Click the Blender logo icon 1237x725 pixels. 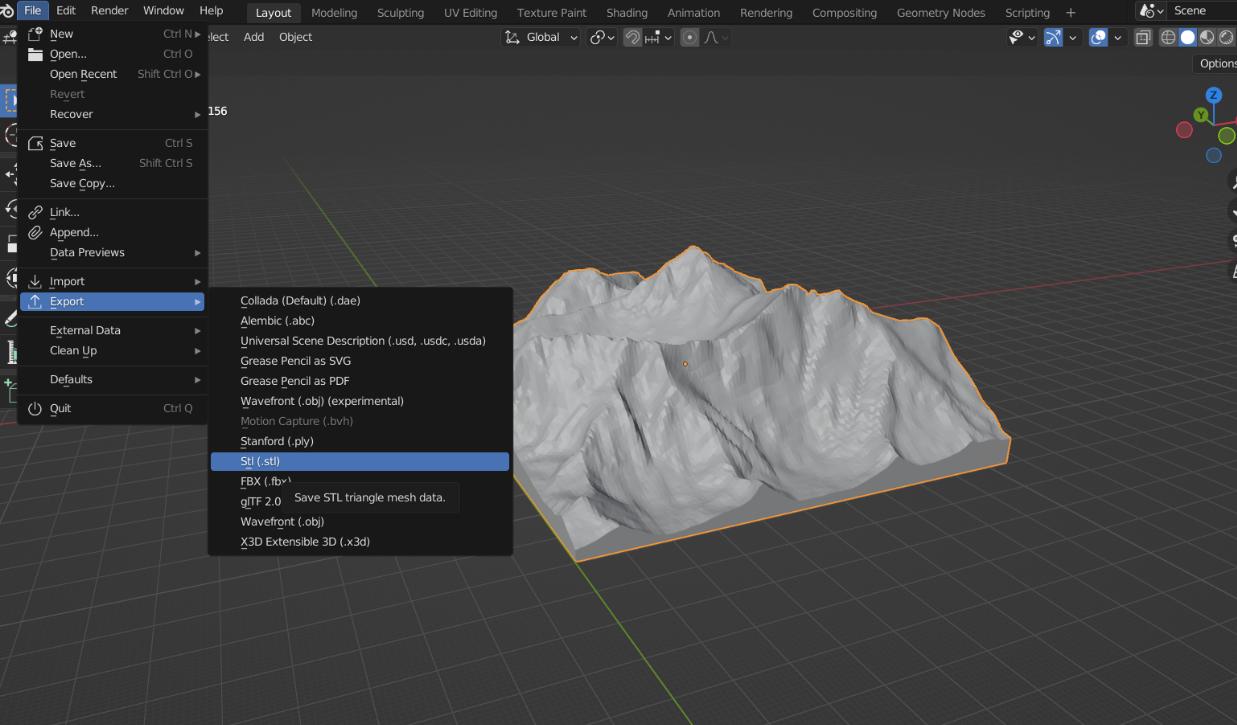pyautogui.click(x=7, y=11)
